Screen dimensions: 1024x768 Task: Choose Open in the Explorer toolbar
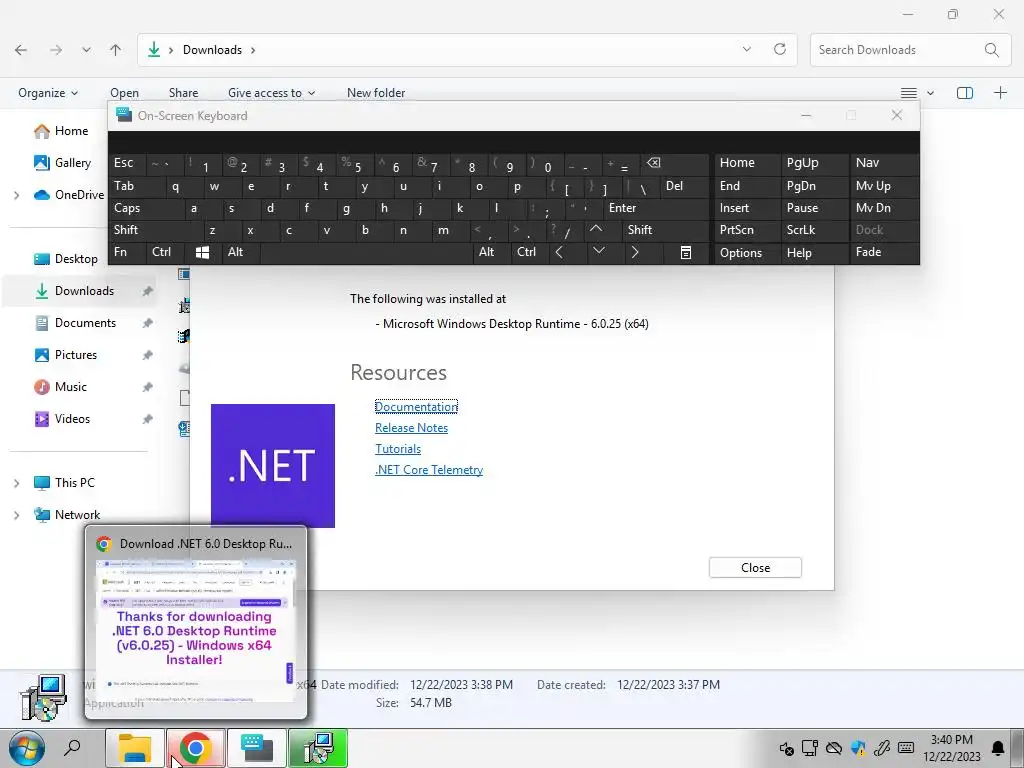[x=124, y=93]
